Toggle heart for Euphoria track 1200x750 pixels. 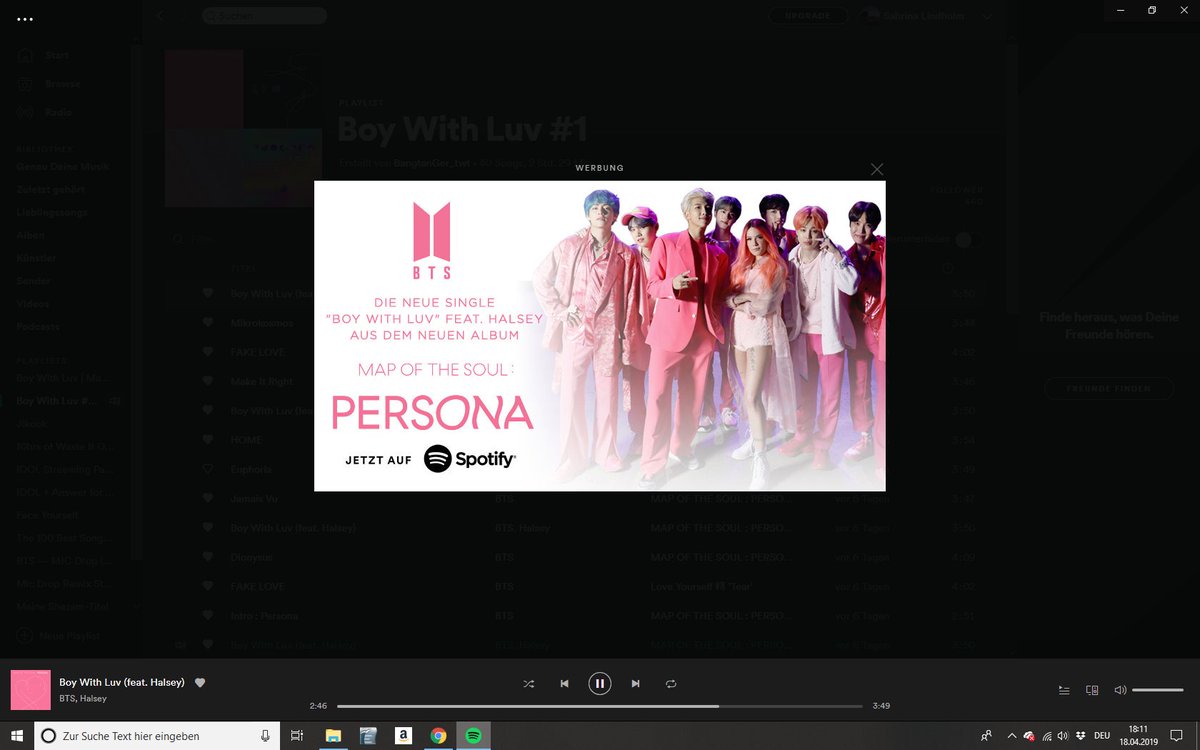[x=208, y=469]
